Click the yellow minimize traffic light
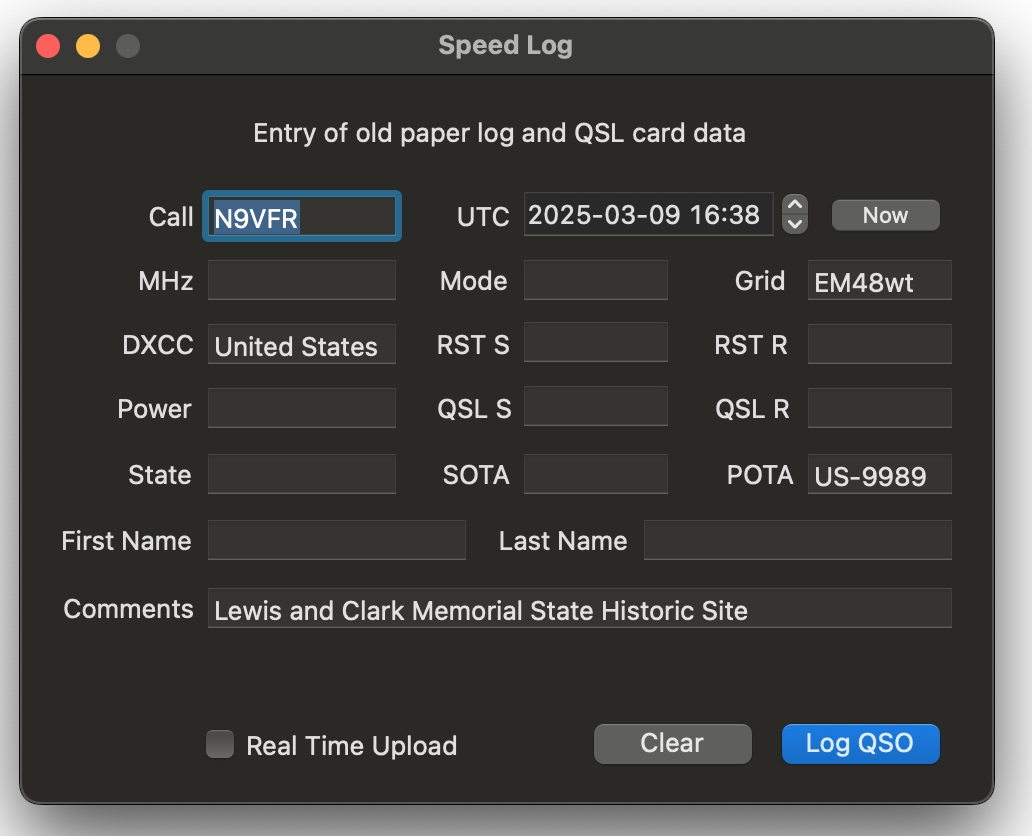The width and height of the screenshot is (1032, 836). 87,45
